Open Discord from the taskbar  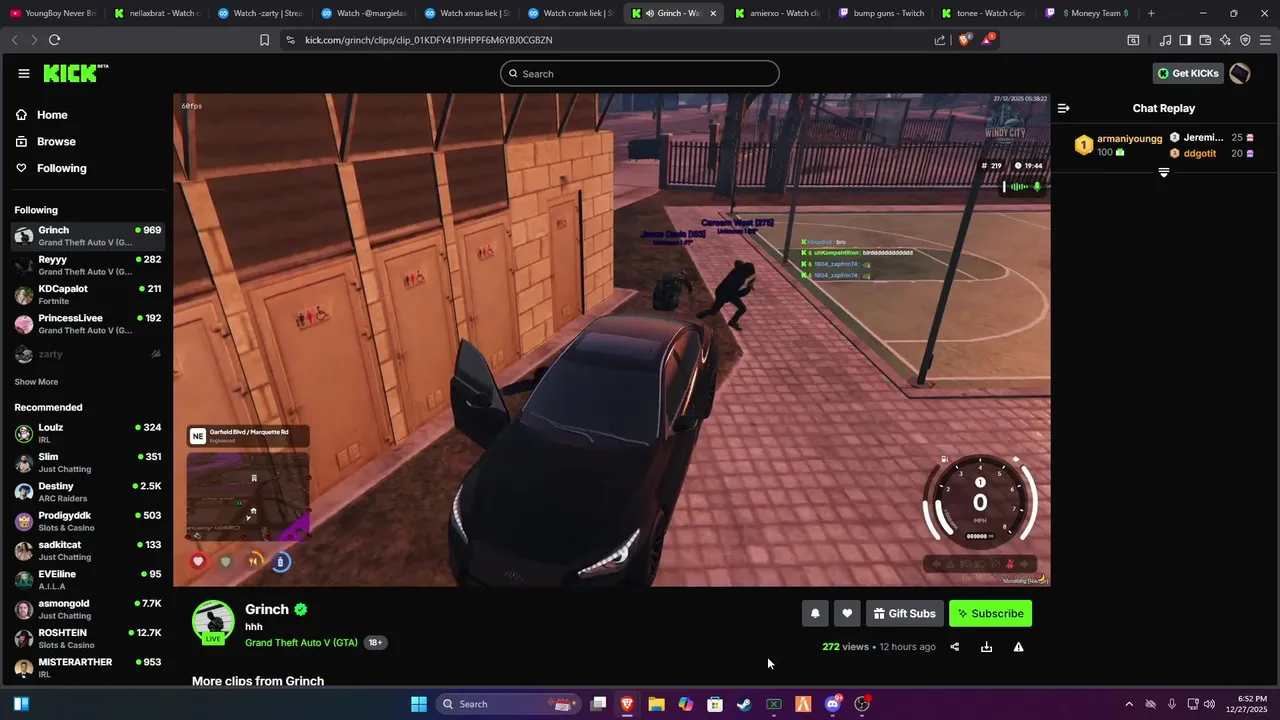click(833, 704)
